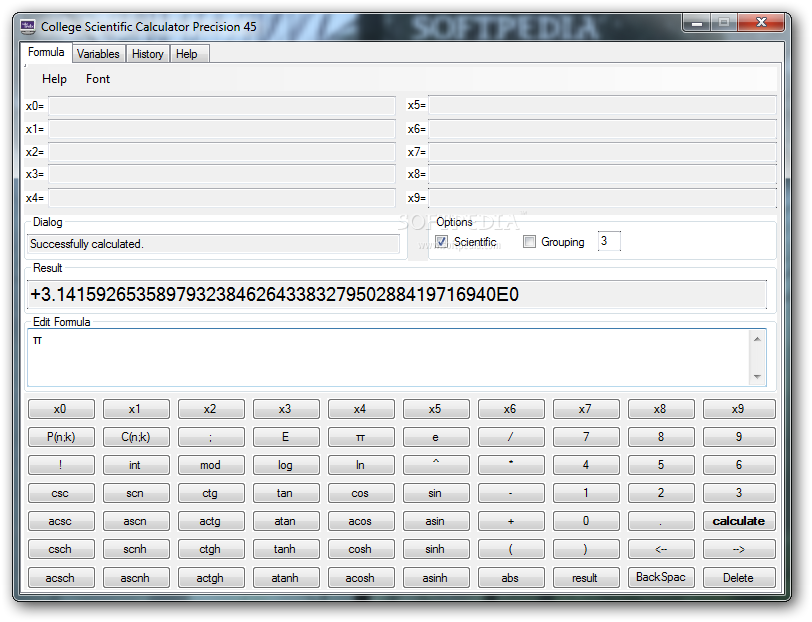
Task: Uncheck the Scientific option
Action: point(441,242)
